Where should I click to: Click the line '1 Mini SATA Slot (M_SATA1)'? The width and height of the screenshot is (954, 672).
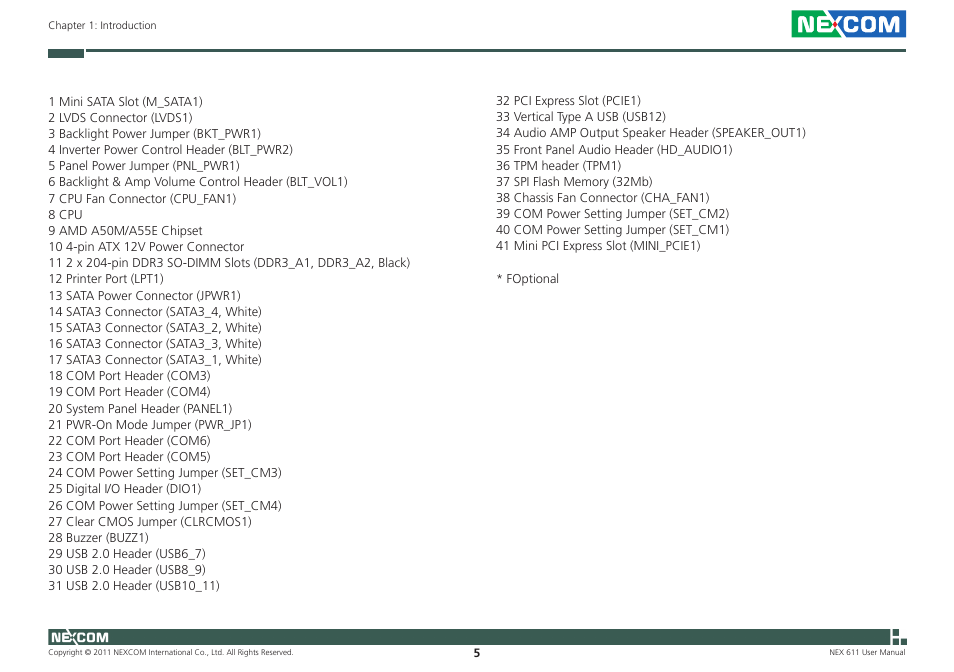125,102
